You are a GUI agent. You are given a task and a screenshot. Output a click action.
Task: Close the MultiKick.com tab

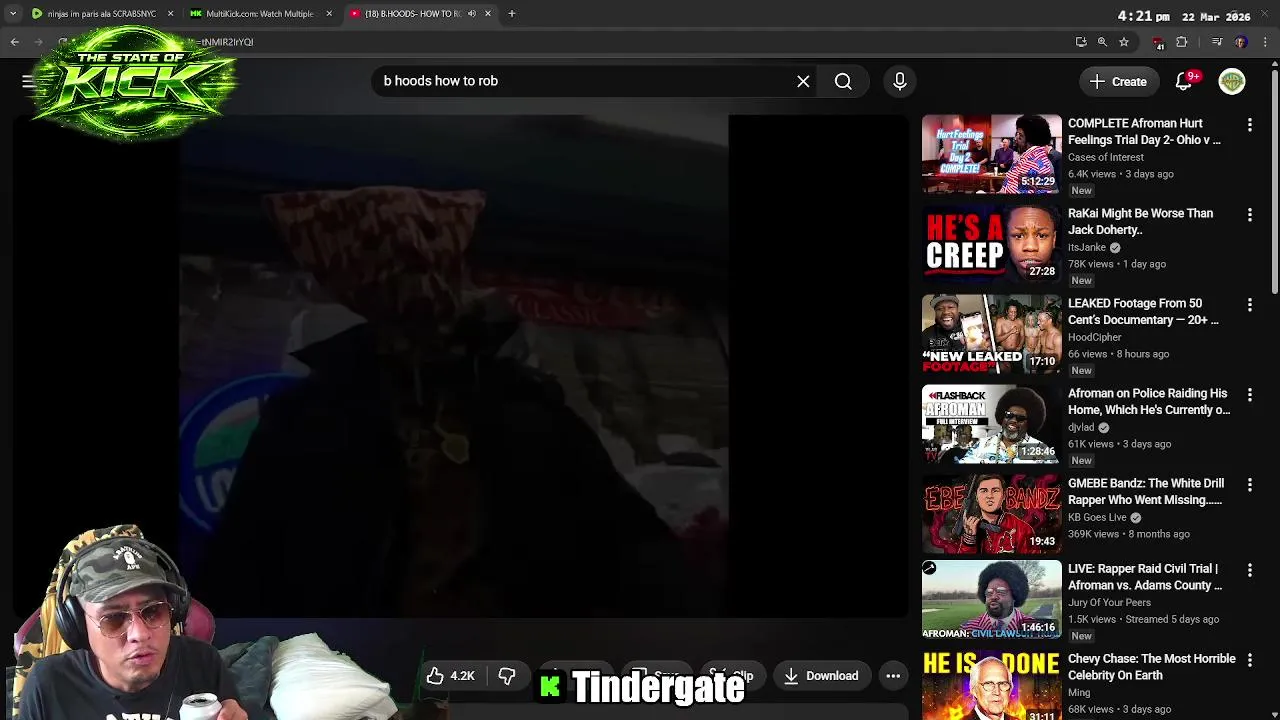[329, 14]
